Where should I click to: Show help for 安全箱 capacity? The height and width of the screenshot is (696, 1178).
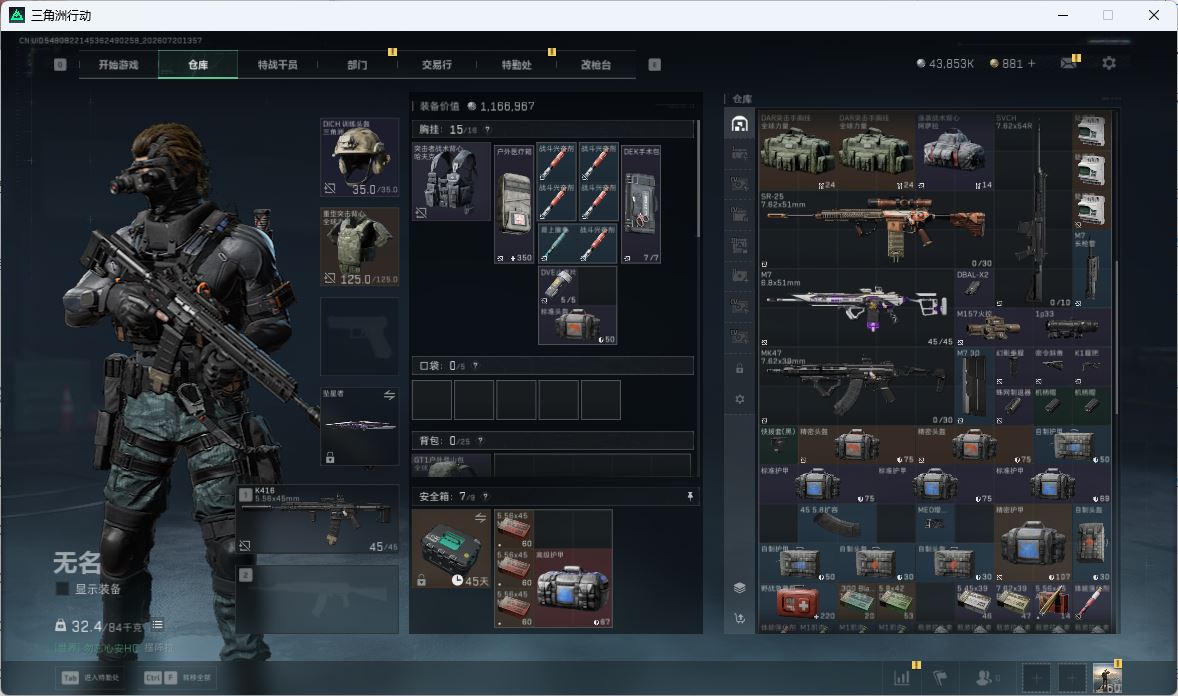485,496
